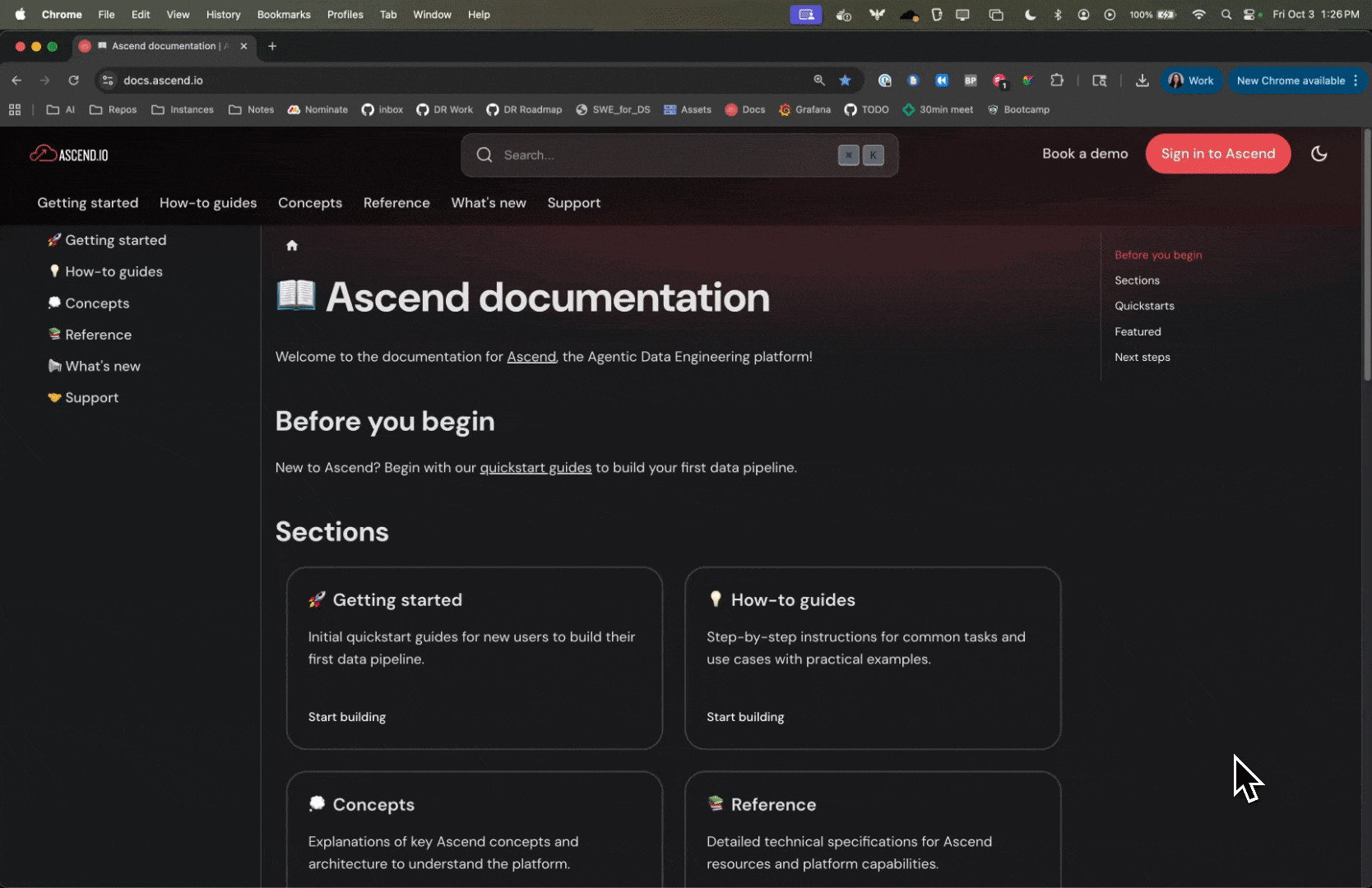Click the Do Not Disturb moon in the menu bar
This screenshot has height=888, width=1372.
pyautogui.click(x=1031, y=14)
